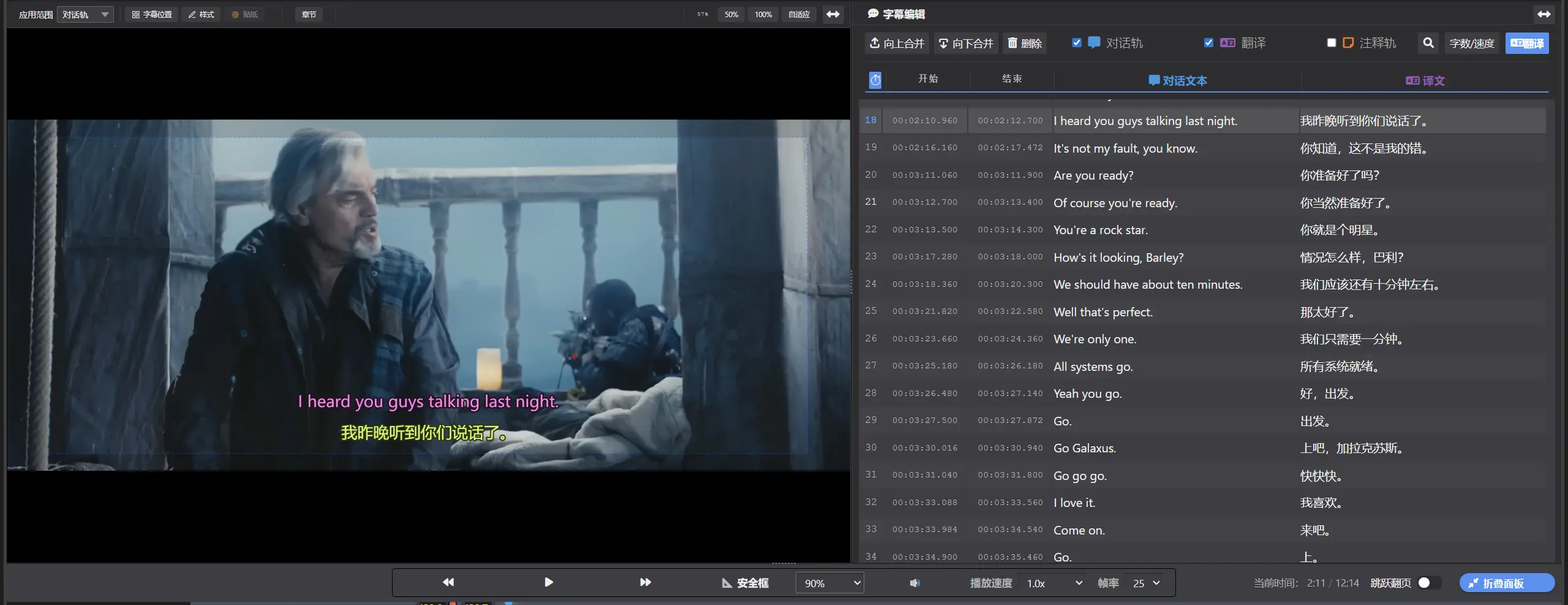Open subtitle search with magnifier icon

pyautogui.click(x=1428, y=43)
